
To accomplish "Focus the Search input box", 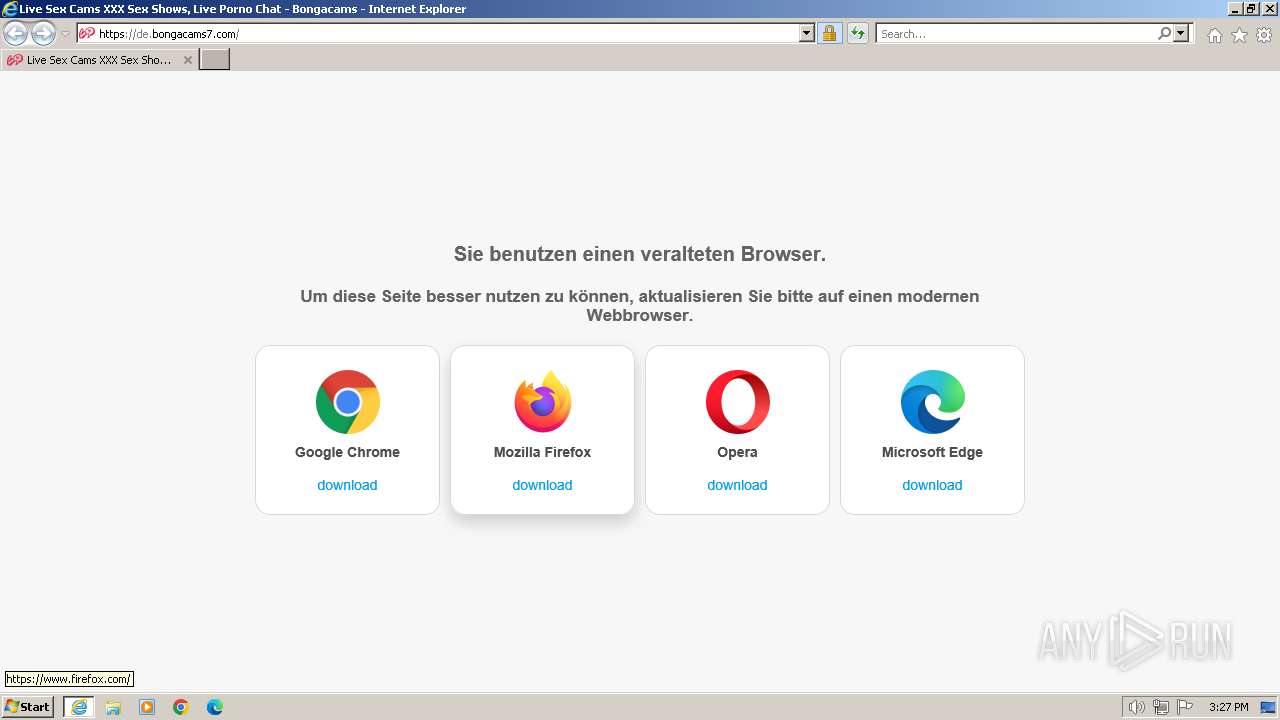I will pyautogui.click(x=1016, y=33).
